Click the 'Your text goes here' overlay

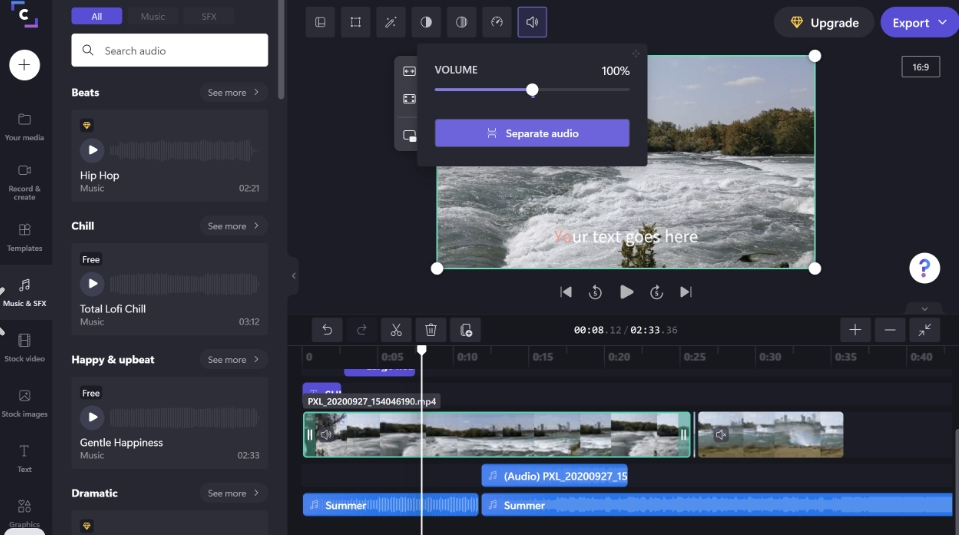[x=626, y=237]
